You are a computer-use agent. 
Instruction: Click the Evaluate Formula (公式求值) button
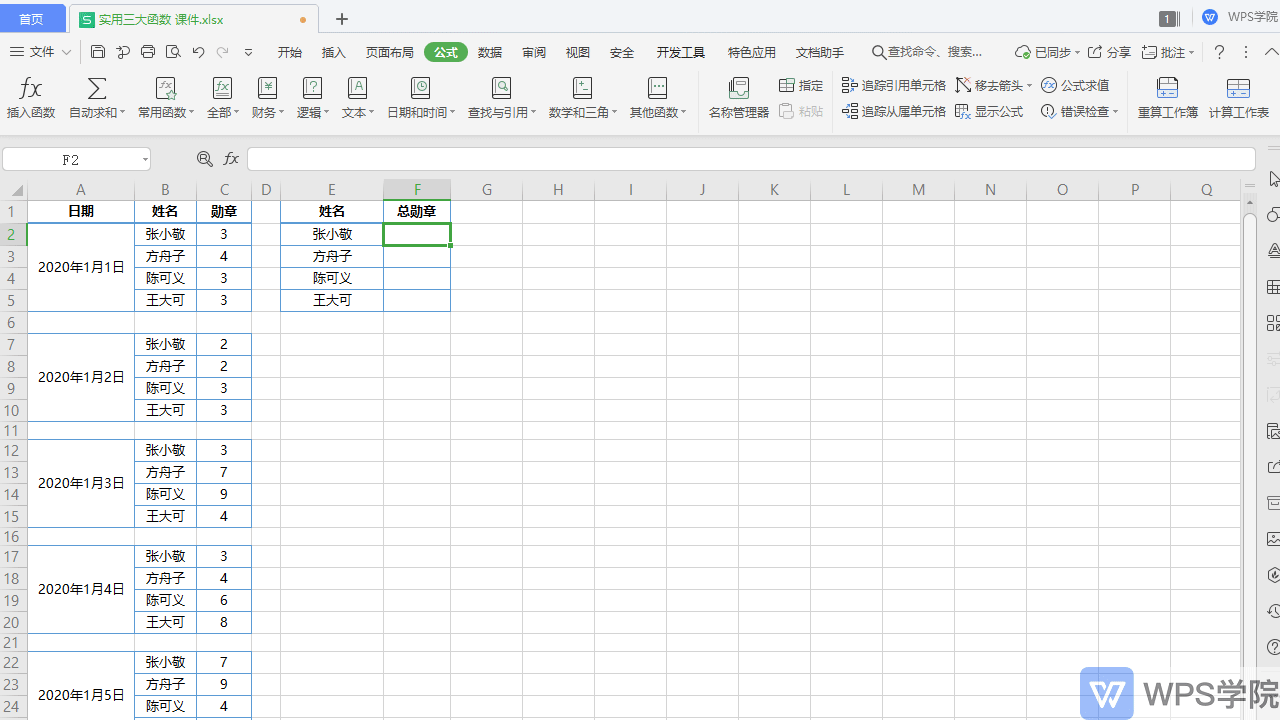click(1075, 85)
